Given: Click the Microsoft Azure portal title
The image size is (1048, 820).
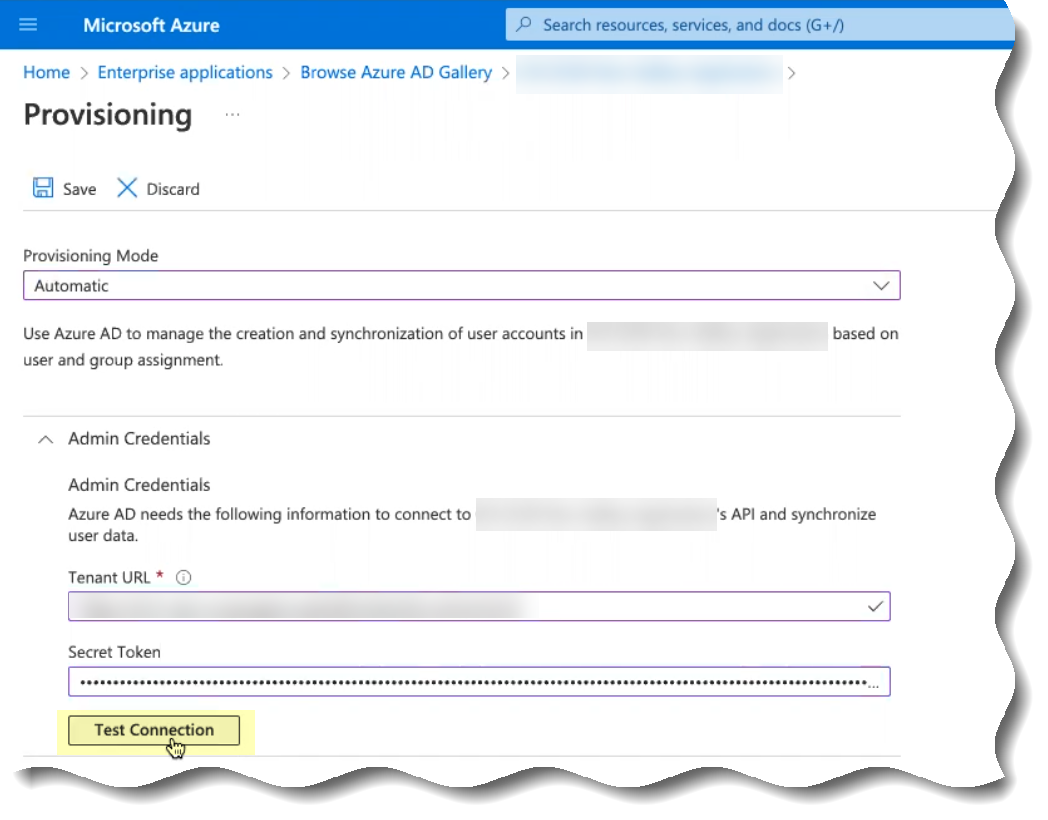Looking at the screenshot, I should pyautogui.click(x=151, y=25).
